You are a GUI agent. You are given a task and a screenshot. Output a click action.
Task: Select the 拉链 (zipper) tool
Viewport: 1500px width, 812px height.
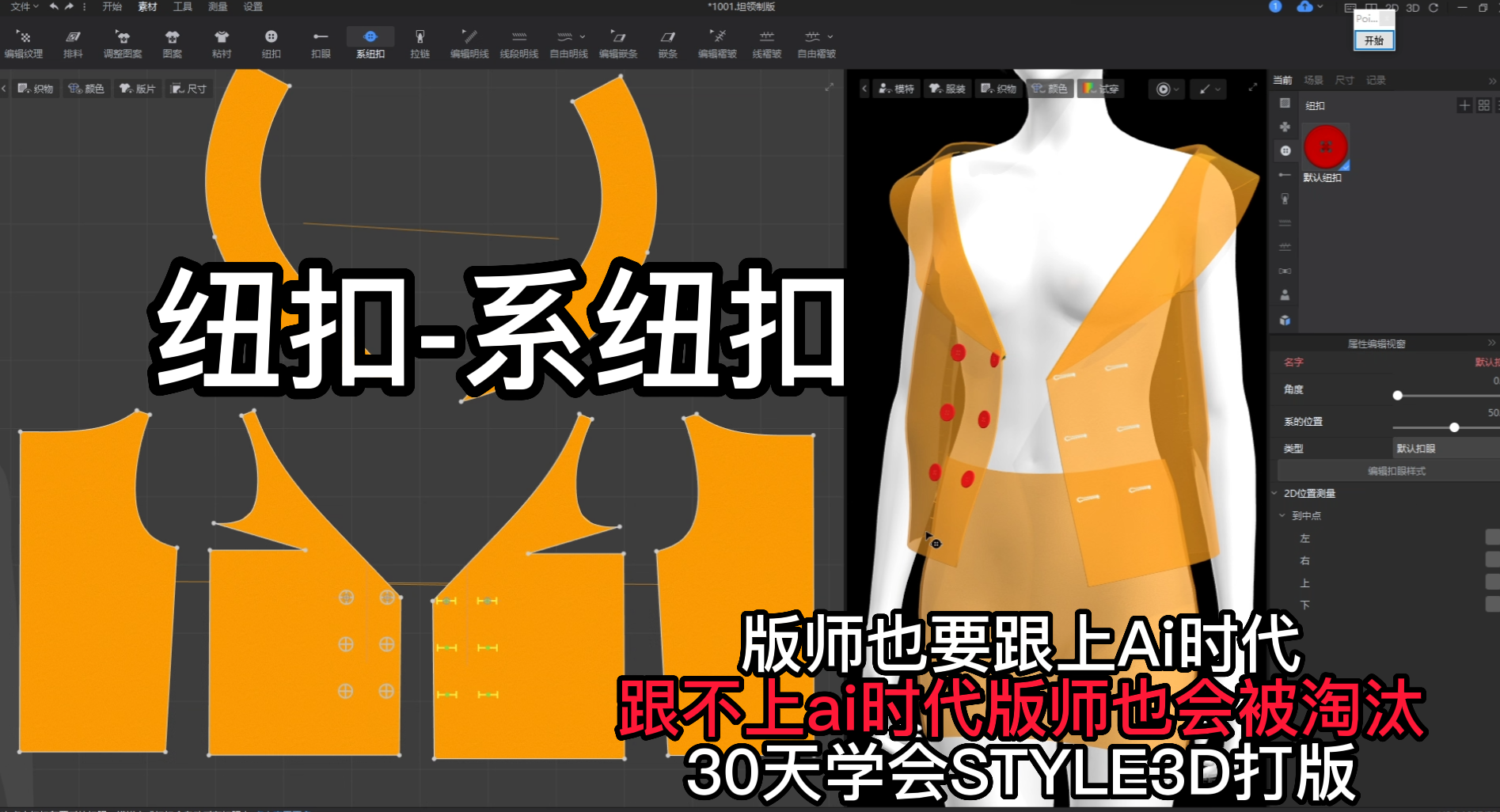point(420,44)
